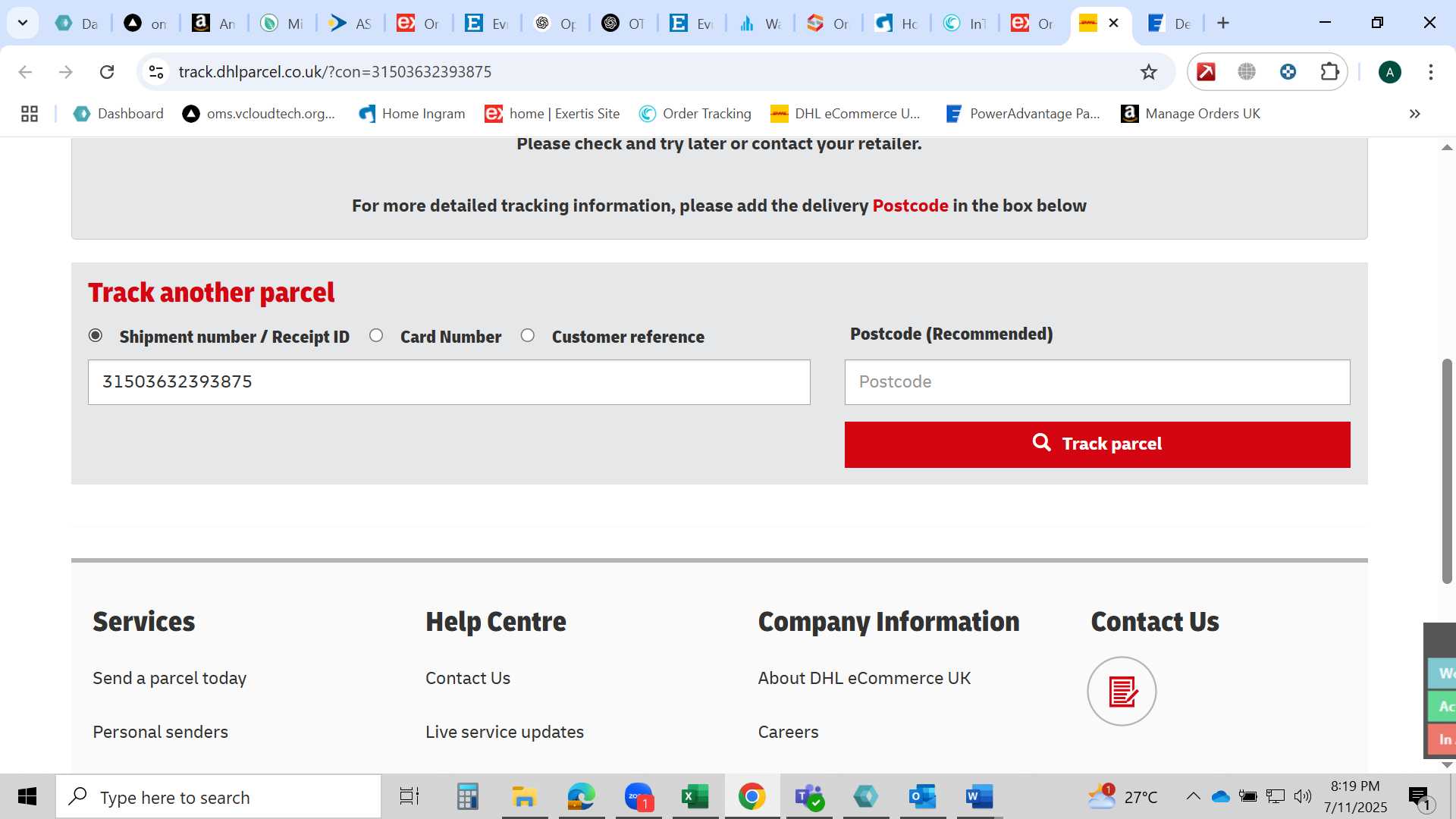1456x819 pixels.
Task: Open oms.vcloudtech.org bookmark
Action: coord(259,114)
